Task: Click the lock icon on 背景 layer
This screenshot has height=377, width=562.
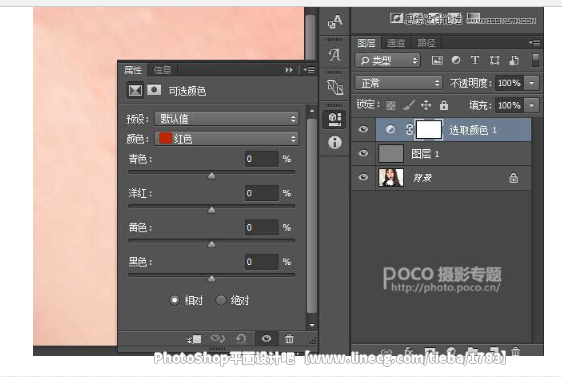Action: click(514, 178)
